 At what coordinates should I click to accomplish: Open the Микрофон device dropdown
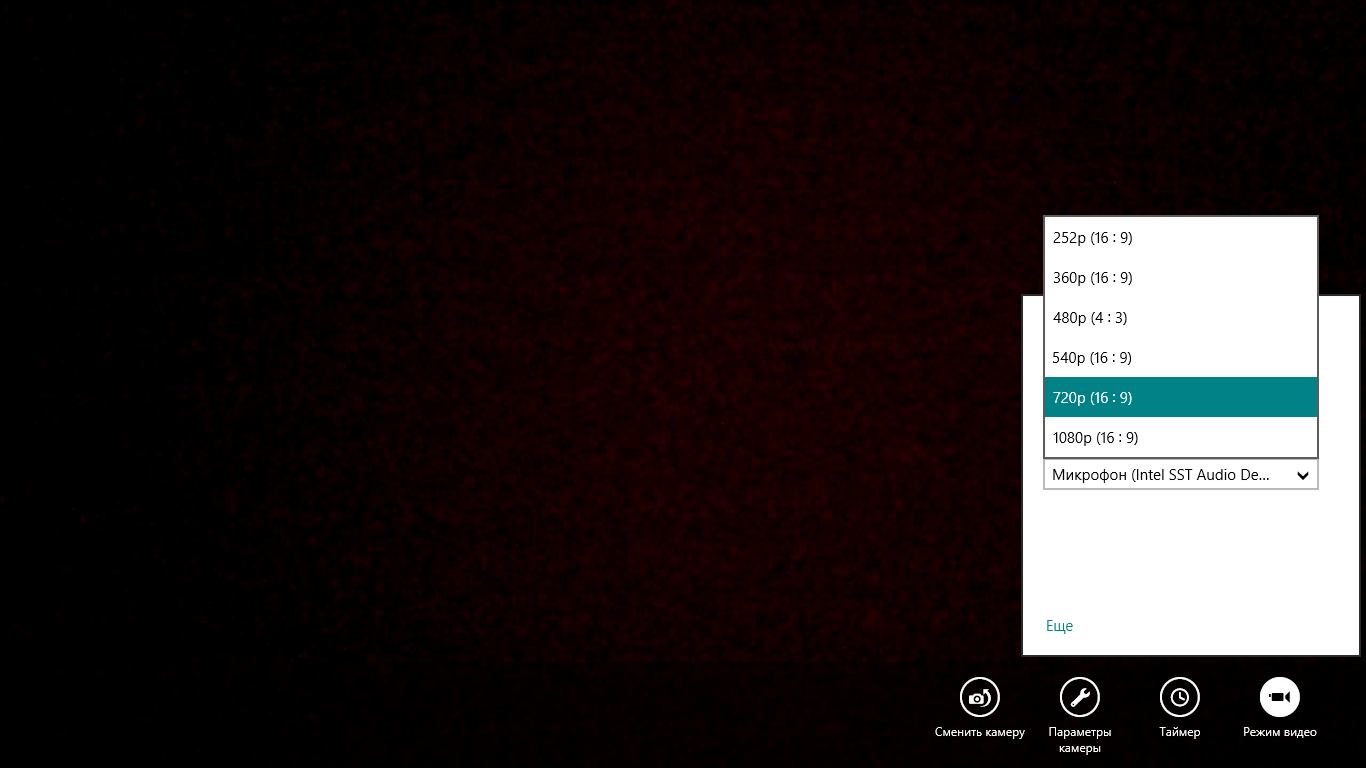[1181, 475]
